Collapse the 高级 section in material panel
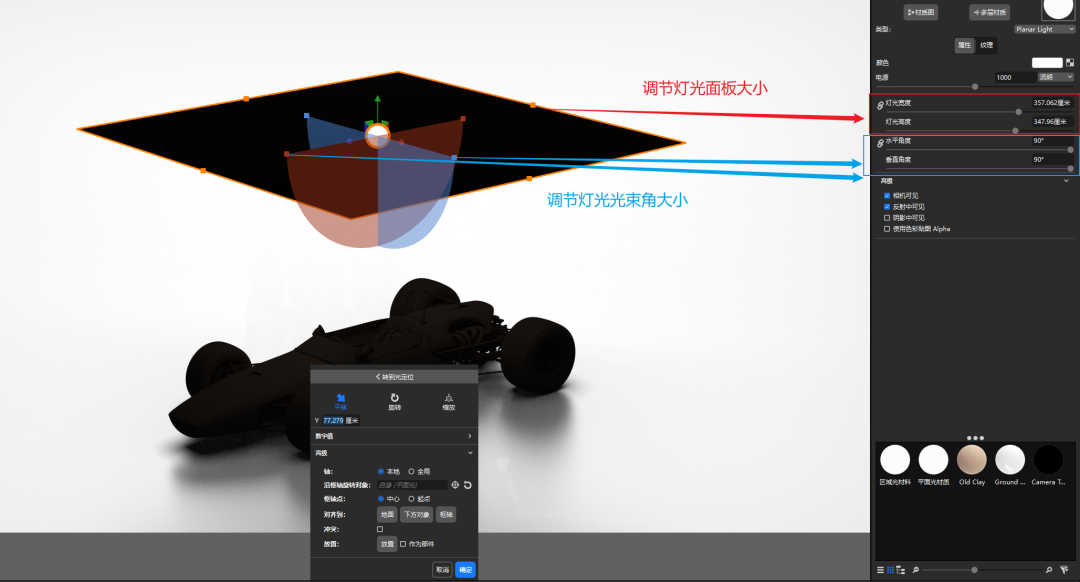 1066,181
